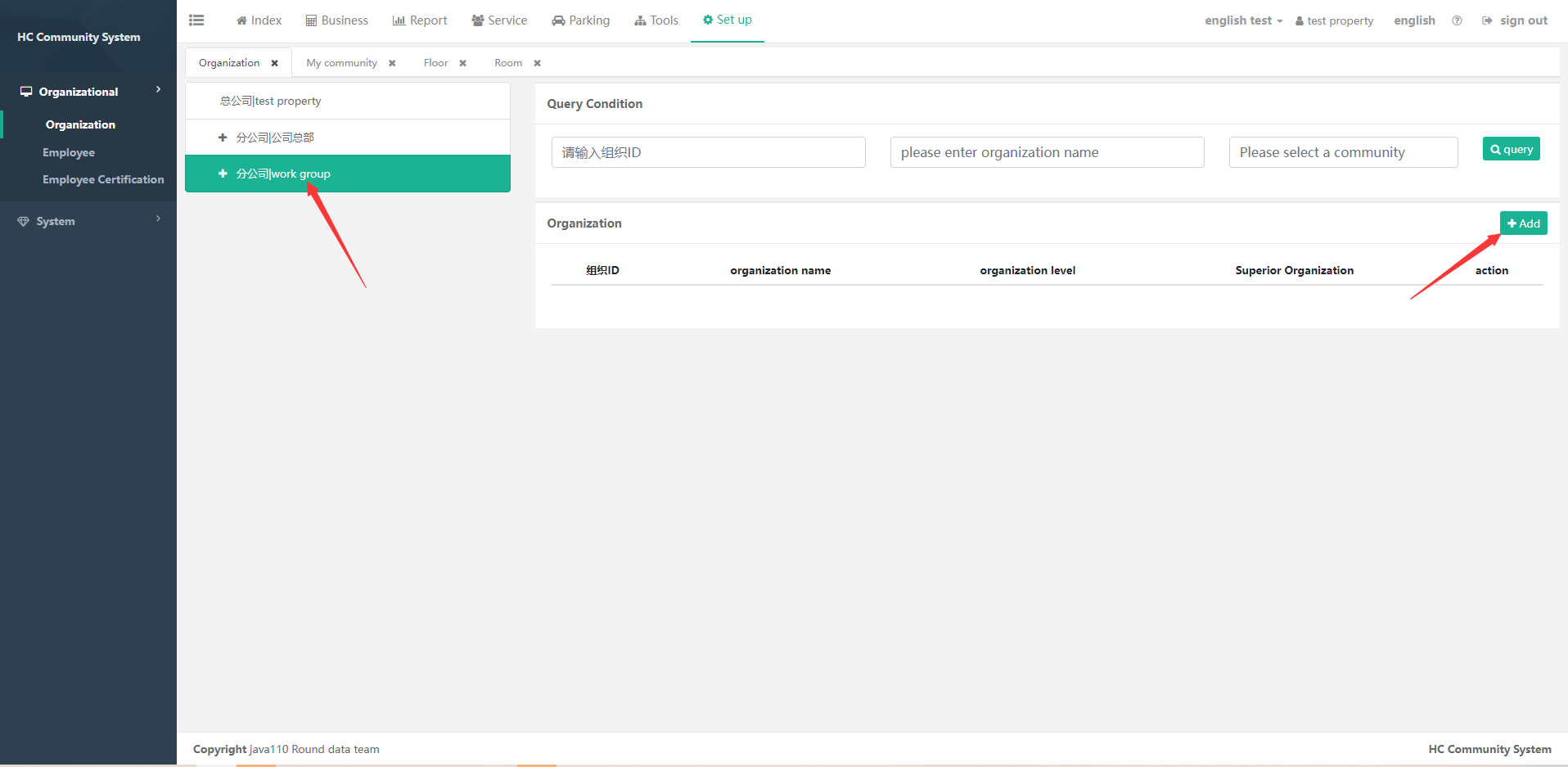Go to the Parking menu
Screen dimensions: 1568x767
pyautogui.click(x=581, y=20)
